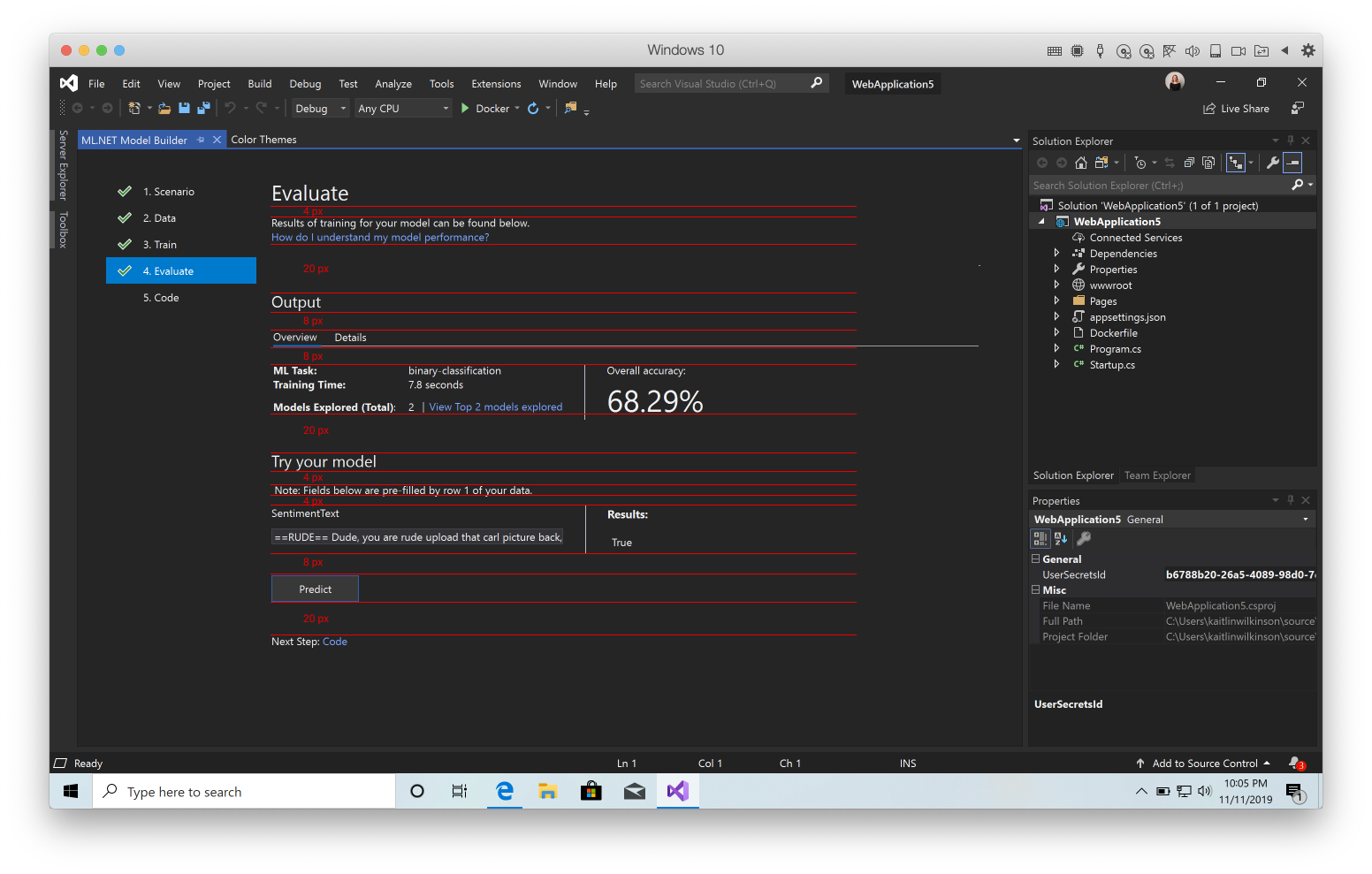Click the Save All icon in toolbar
Viewport: 1372px width, 874px height.
click(203, 109)
